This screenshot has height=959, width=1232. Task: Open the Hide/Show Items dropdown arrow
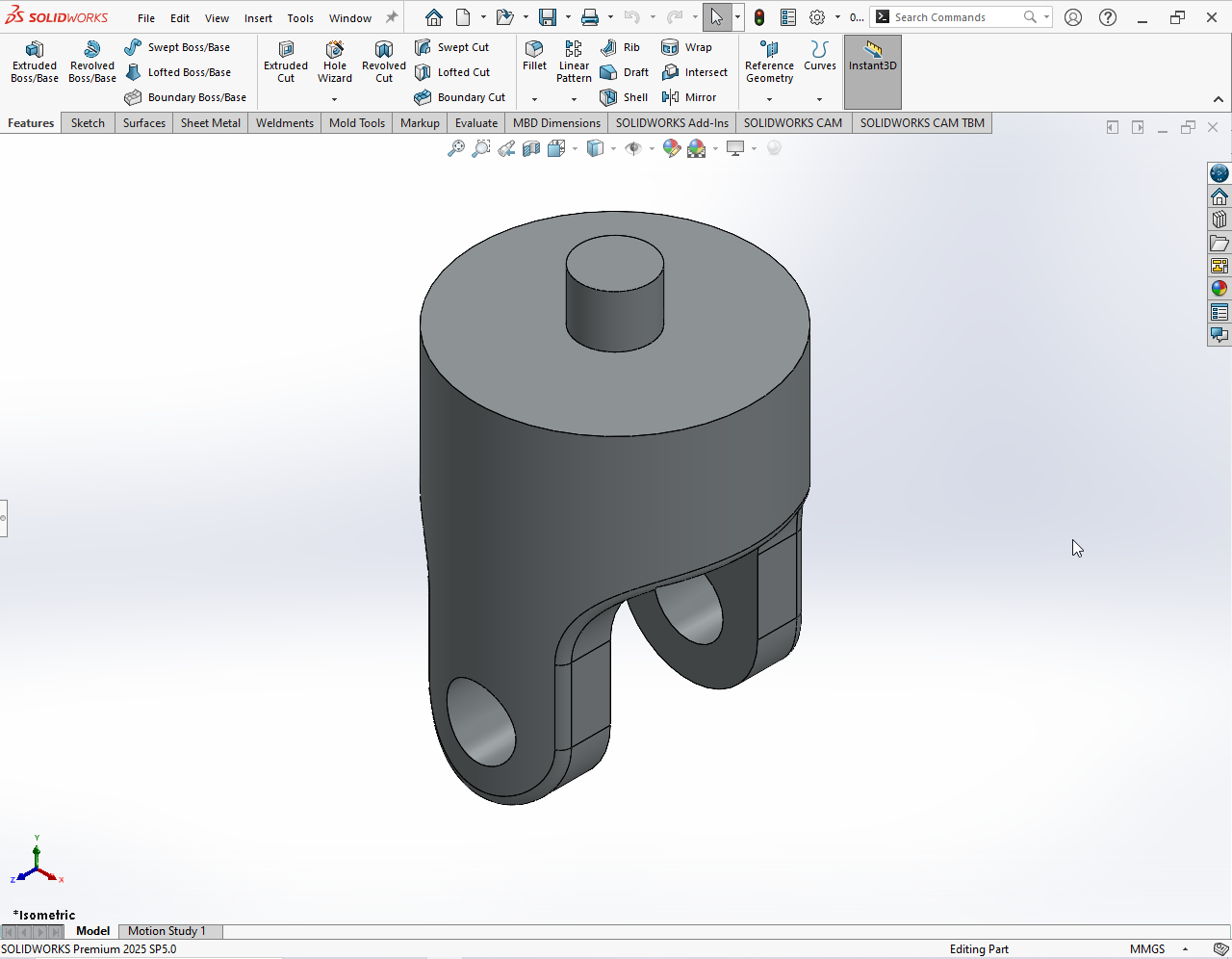coord(652,148)
